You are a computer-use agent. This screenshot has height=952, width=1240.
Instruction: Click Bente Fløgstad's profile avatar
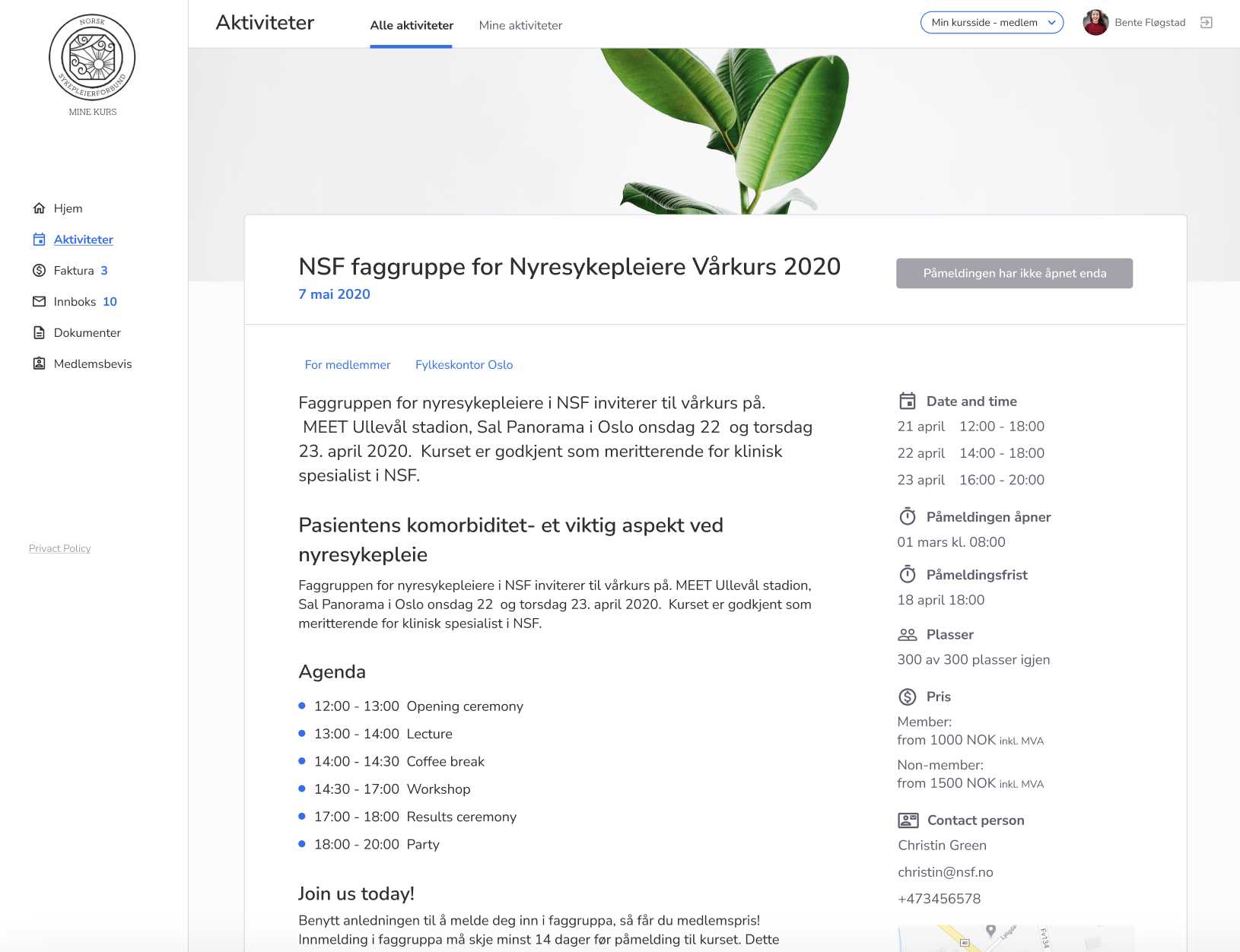(1095, 23)
